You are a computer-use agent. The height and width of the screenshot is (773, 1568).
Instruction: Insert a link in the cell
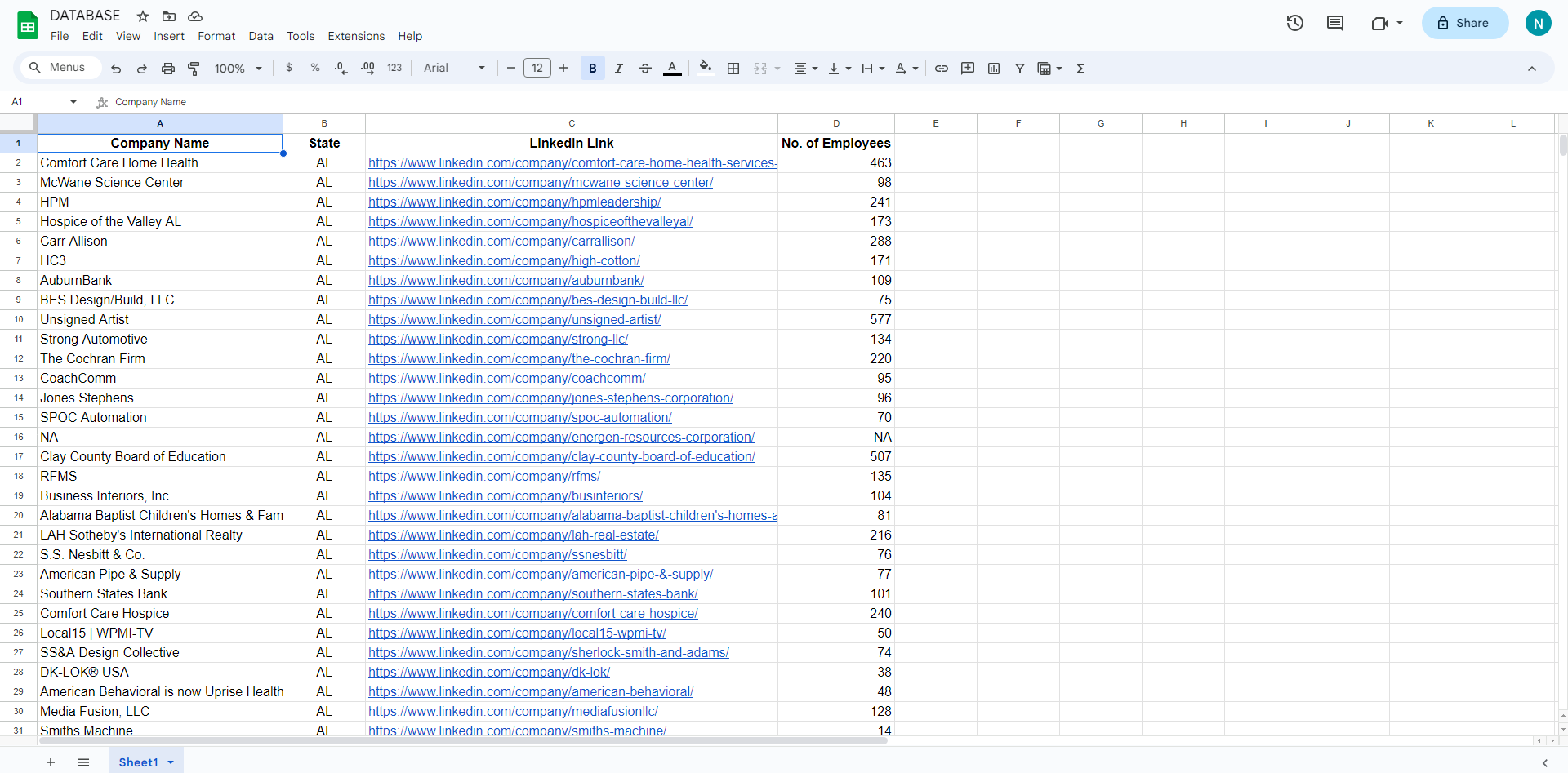coord(942,69)
